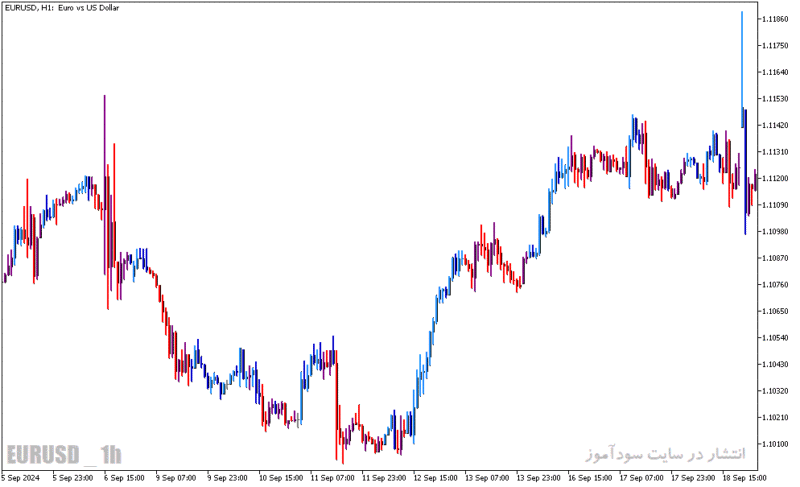Image resolution: width=800 pixels, height=487 pixels.
Task: Select the 10 Sep 15:00 time marker
Action: click(x=281, y=478)
